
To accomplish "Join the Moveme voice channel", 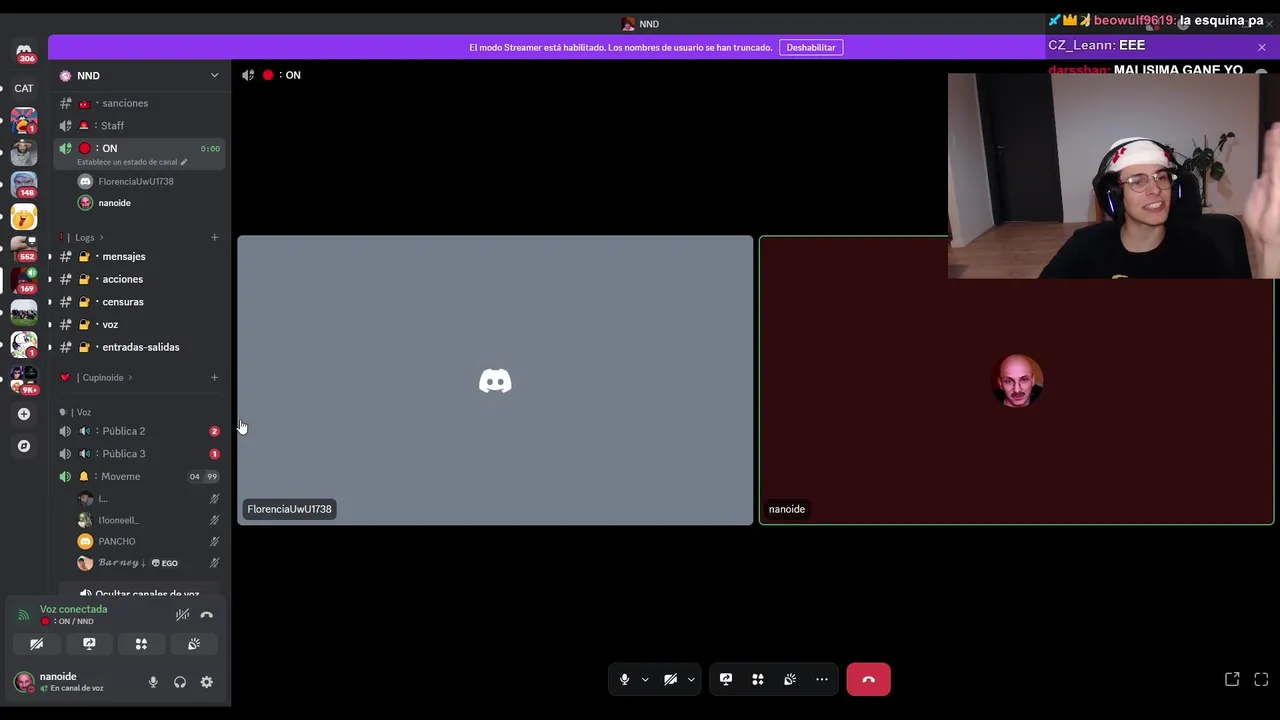I will click(x=138, y=477).
